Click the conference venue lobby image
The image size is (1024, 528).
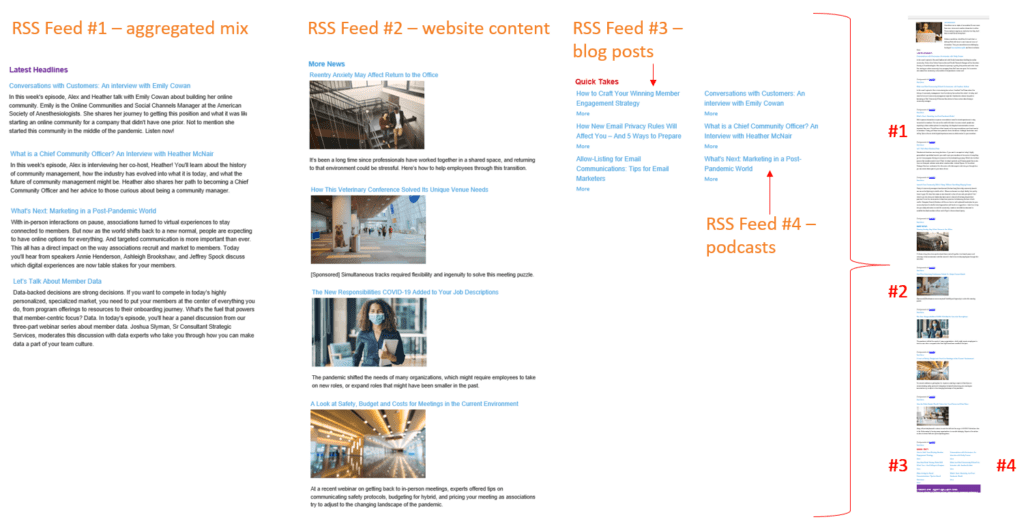tap(353, 229)
